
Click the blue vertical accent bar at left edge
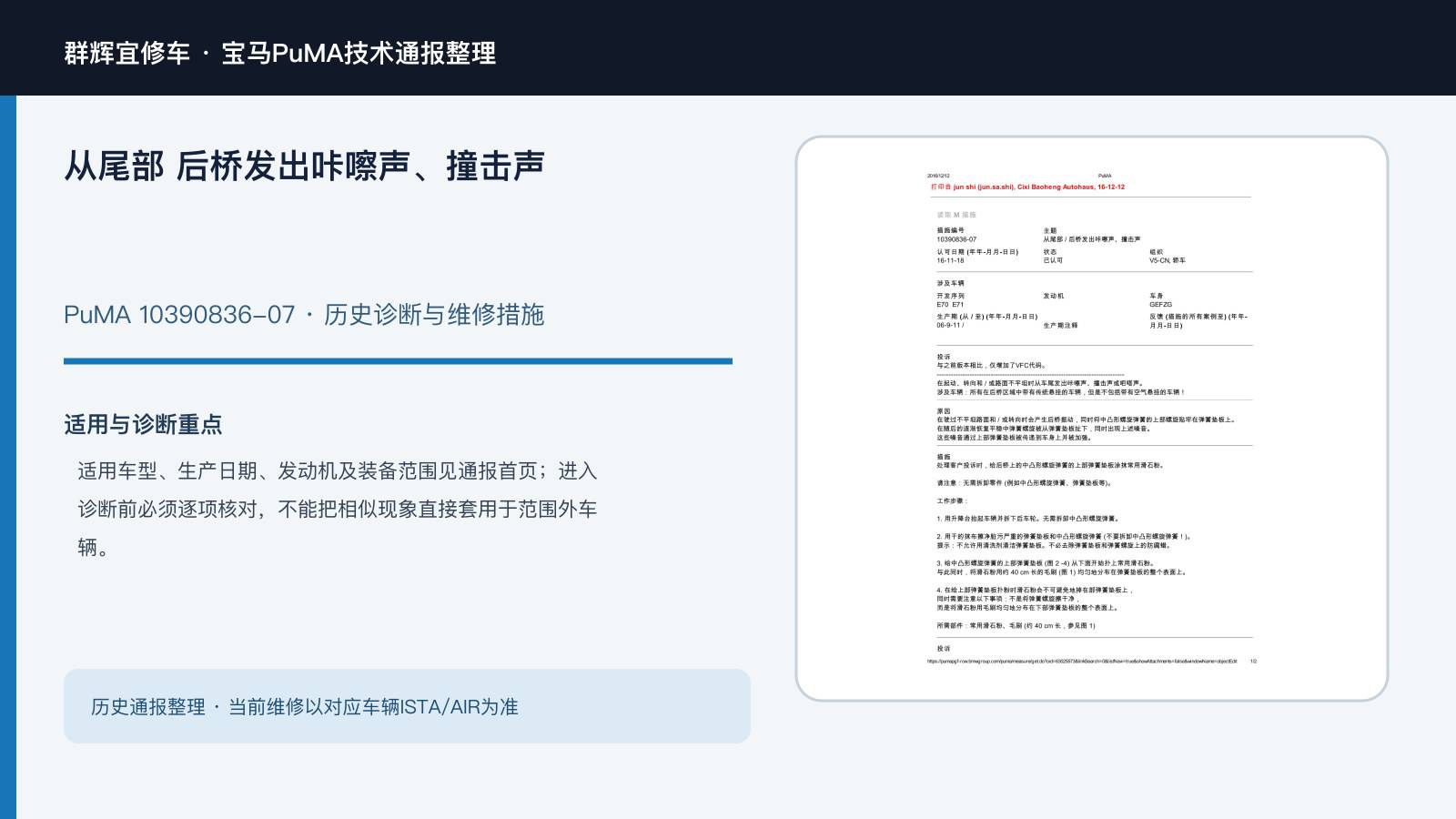tap(8, 457)
